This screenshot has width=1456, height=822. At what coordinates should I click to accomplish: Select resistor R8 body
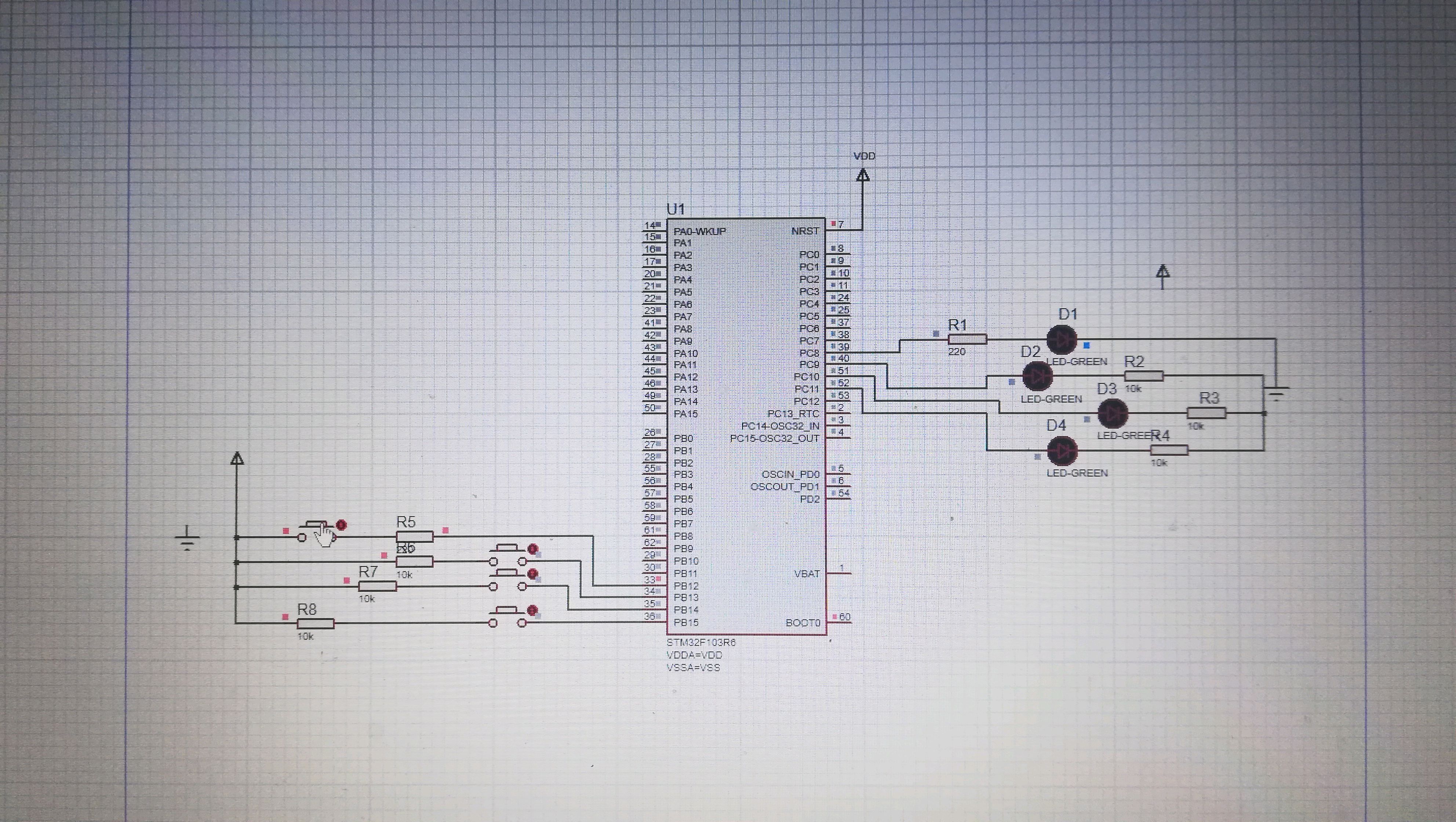316,623
